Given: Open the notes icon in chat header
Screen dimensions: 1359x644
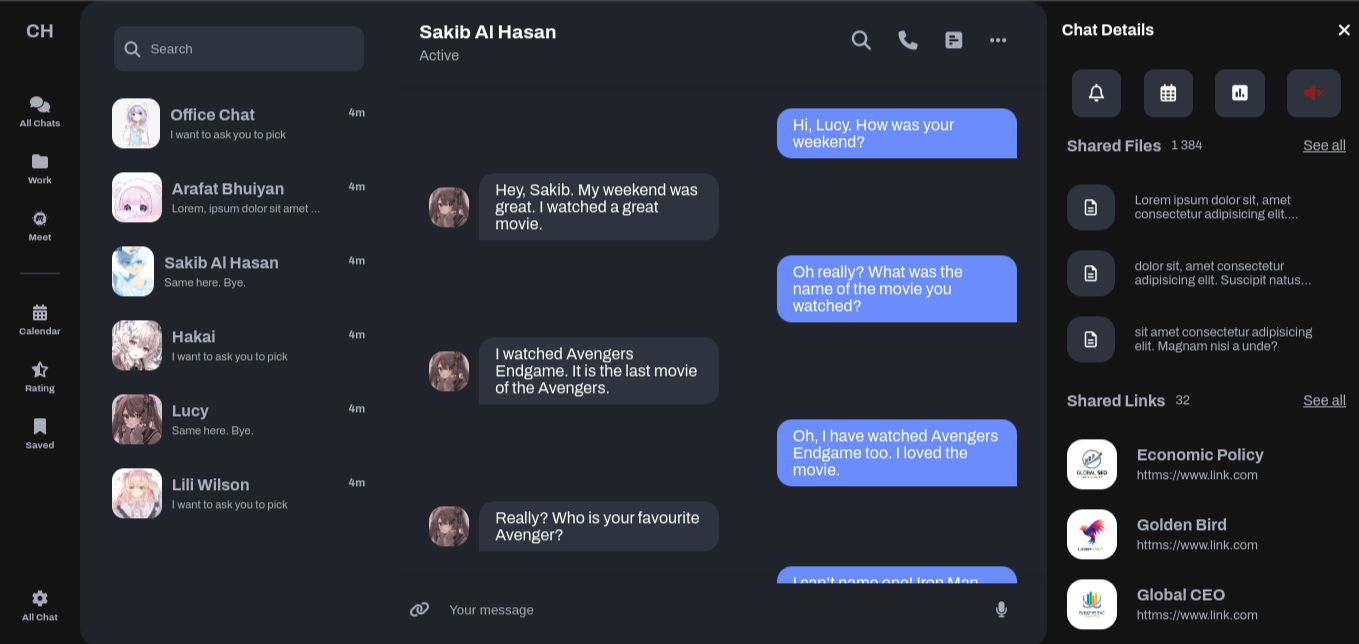Looking at the screenshot, I should [x=954, y=40].
